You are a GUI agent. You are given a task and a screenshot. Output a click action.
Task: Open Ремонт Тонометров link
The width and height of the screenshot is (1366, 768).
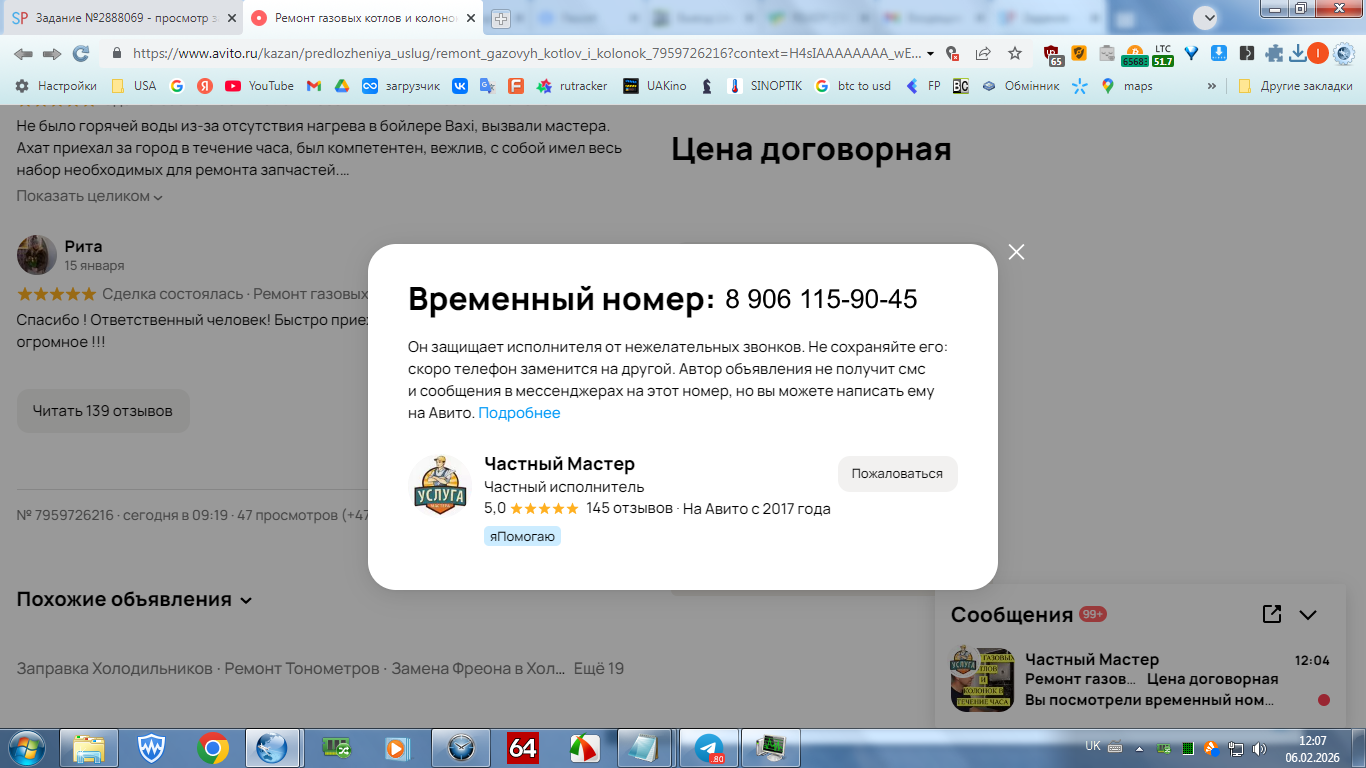(x=302, y=668)
